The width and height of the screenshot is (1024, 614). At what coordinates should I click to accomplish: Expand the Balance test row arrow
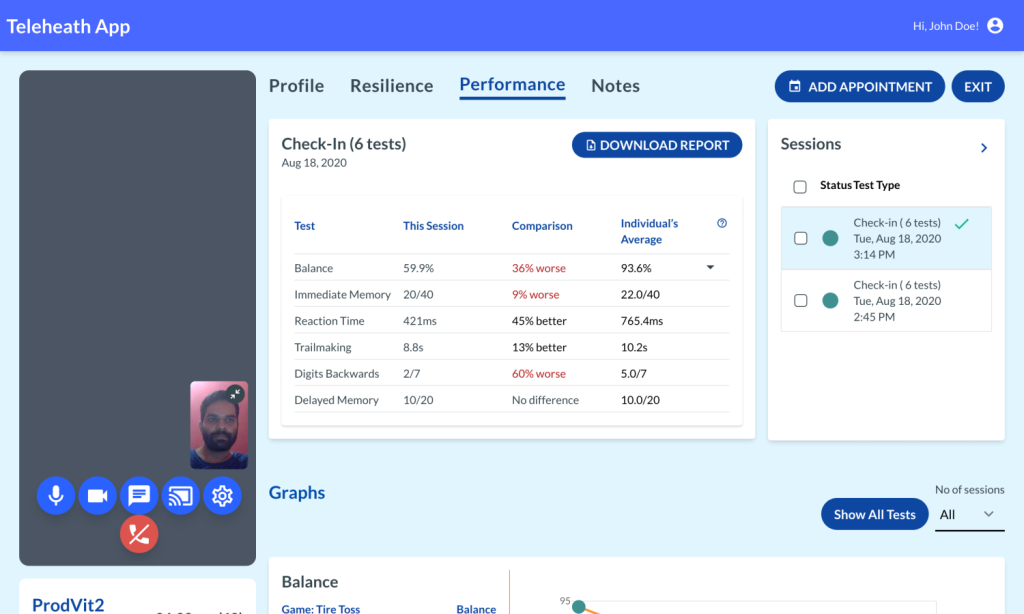710,268
